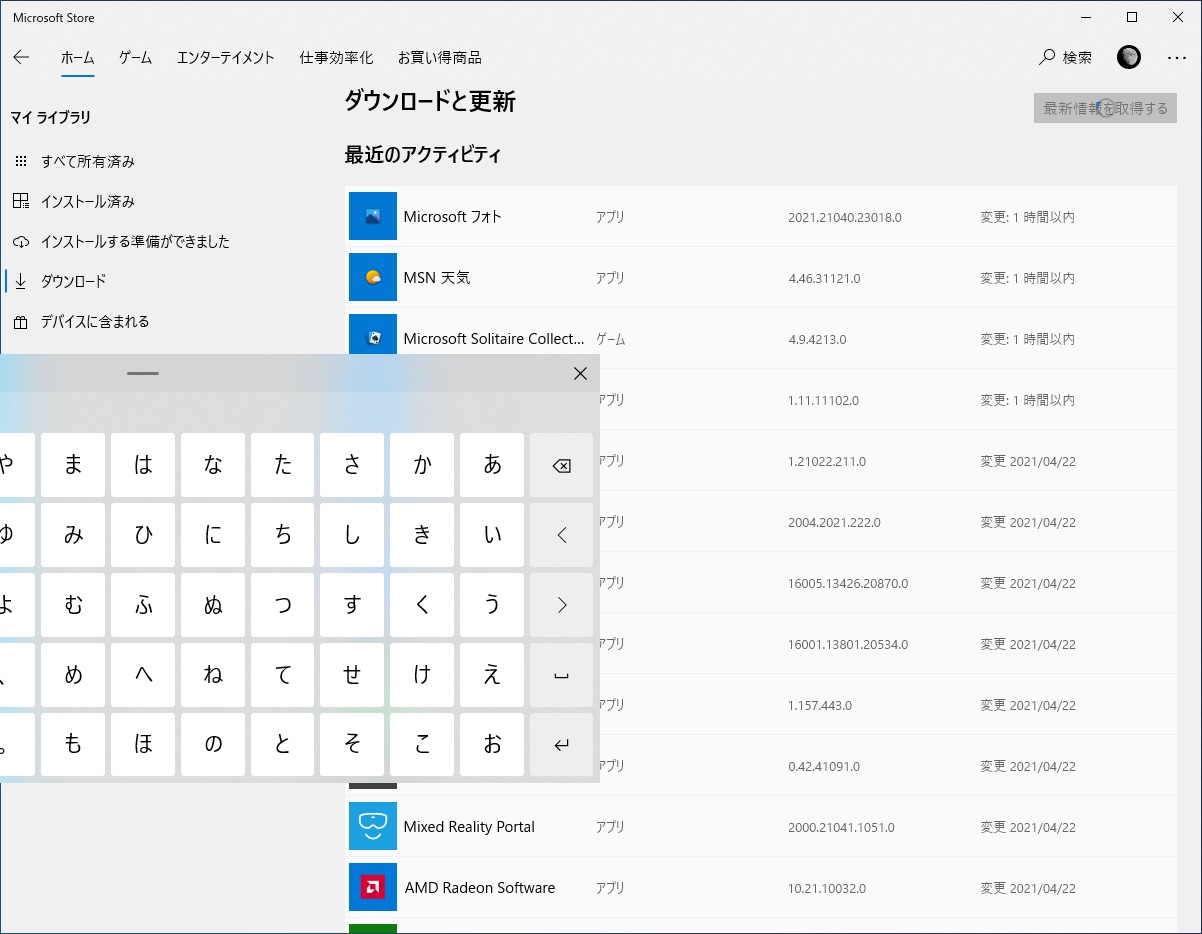Close the touch keyboard panel

[x=580, y=373]
